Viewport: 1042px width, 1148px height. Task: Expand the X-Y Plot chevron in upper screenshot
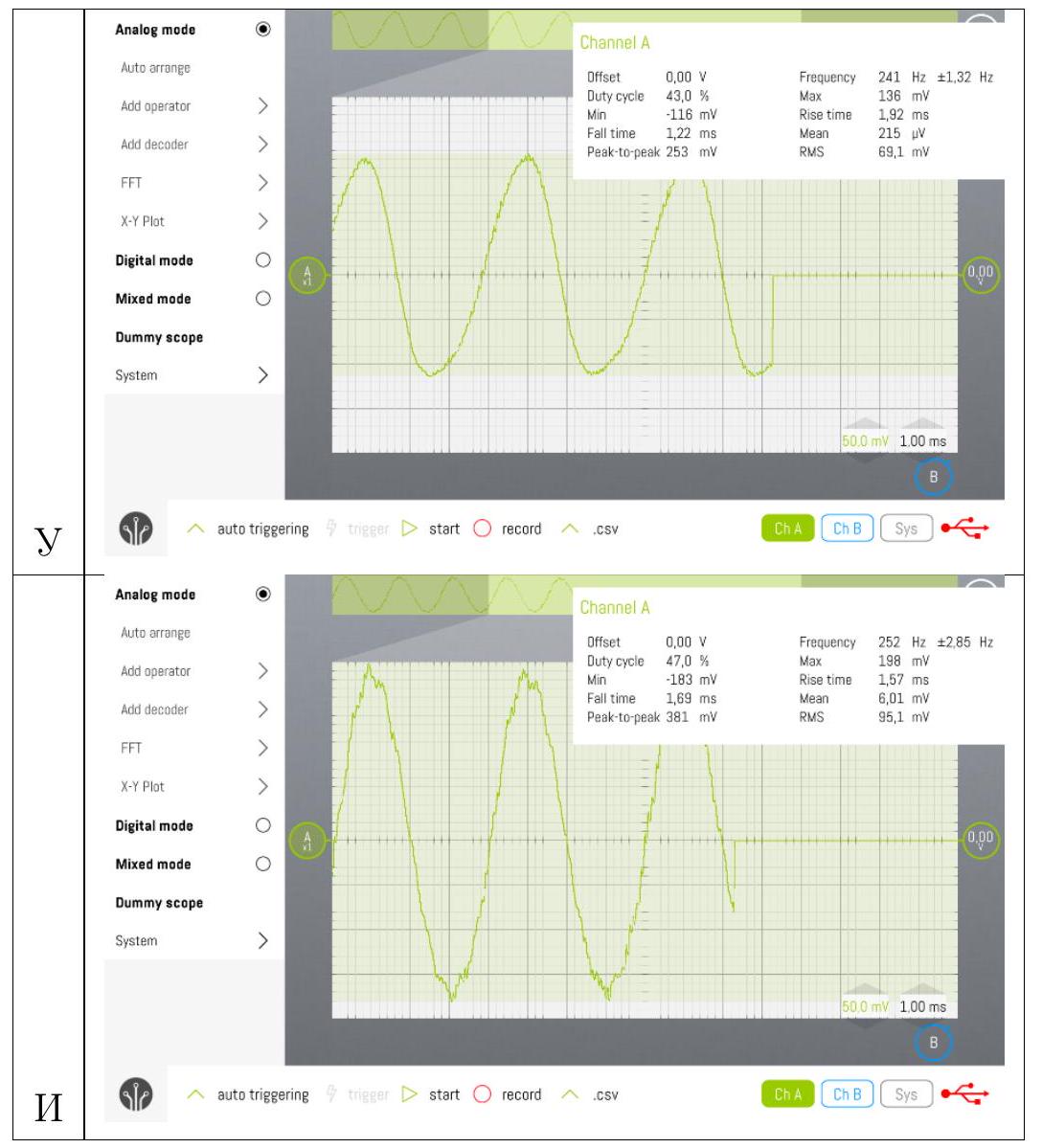(262, 221)
